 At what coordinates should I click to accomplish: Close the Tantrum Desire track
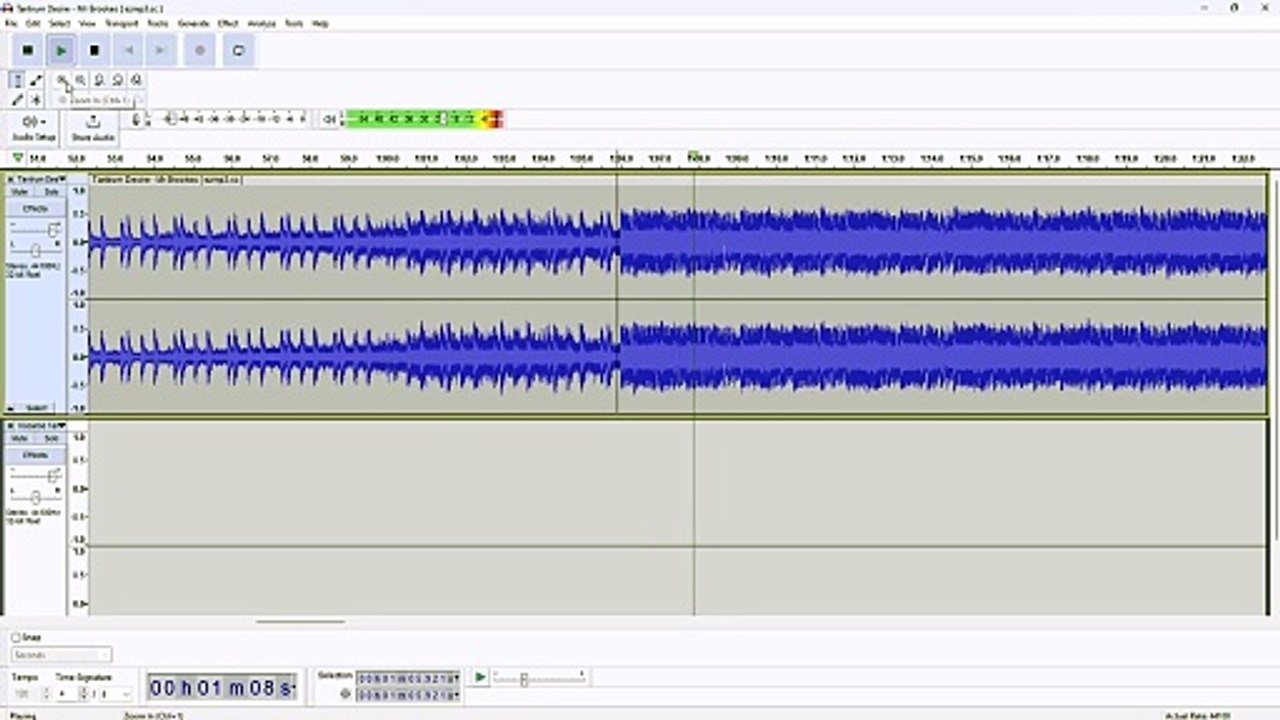pos(11,179)
